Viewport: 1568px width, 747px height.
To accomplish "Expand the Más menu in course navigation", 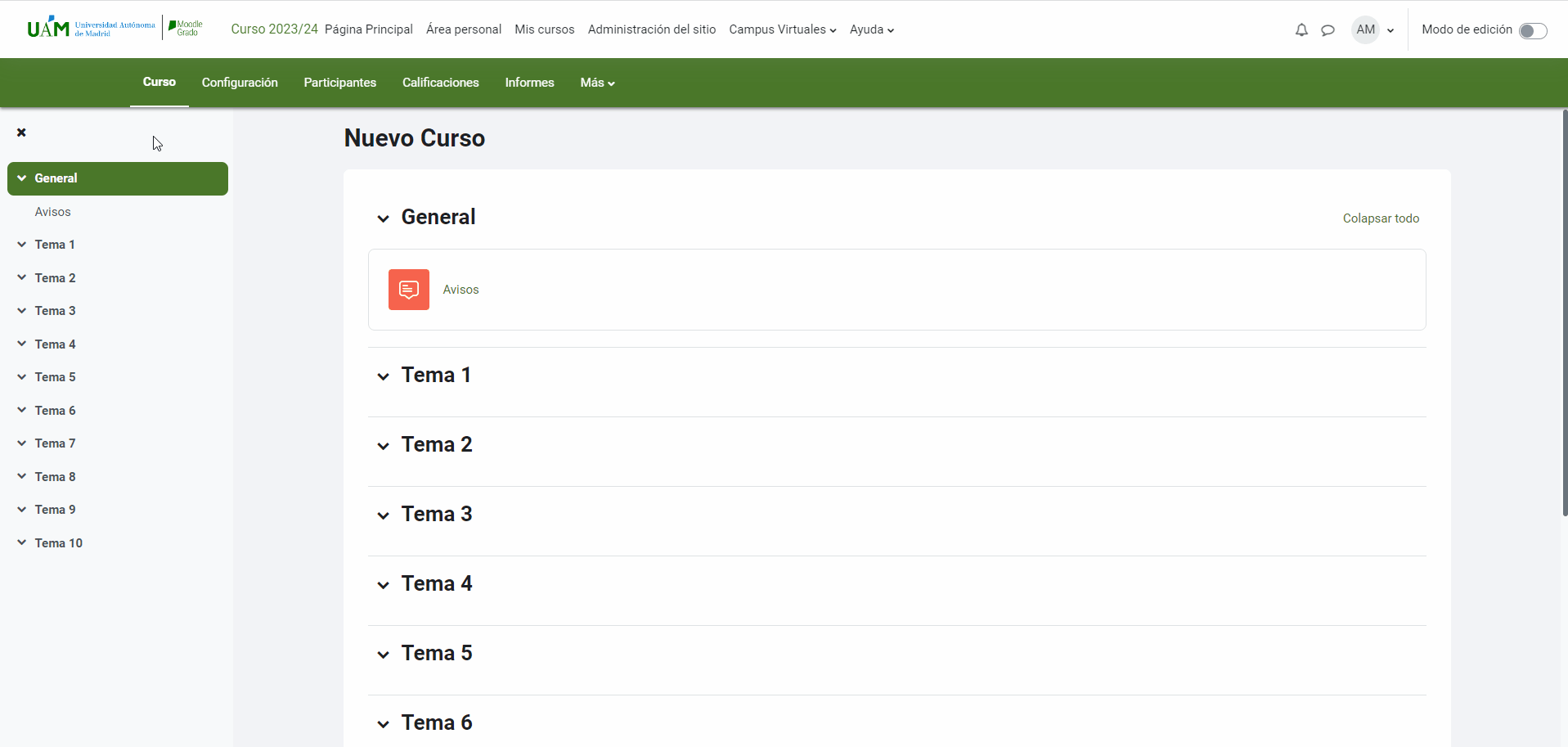I will 597,83.
